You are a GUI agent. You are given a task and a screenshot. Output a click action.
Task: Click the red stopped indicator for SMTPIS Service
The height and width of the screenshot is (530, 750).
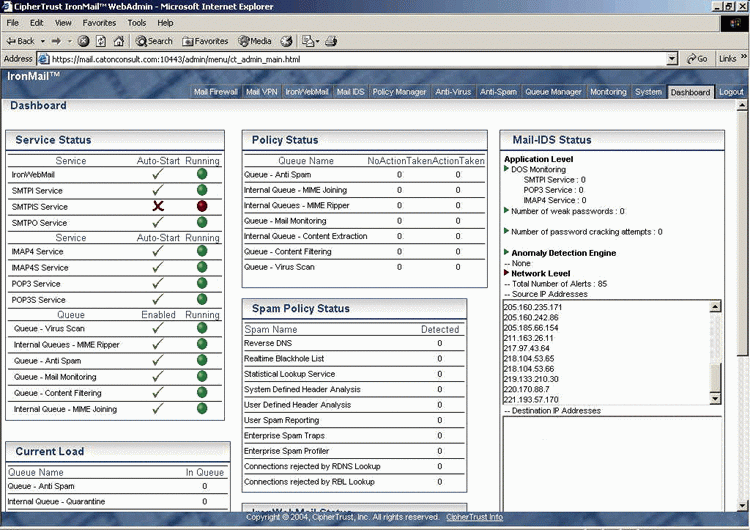202,206
